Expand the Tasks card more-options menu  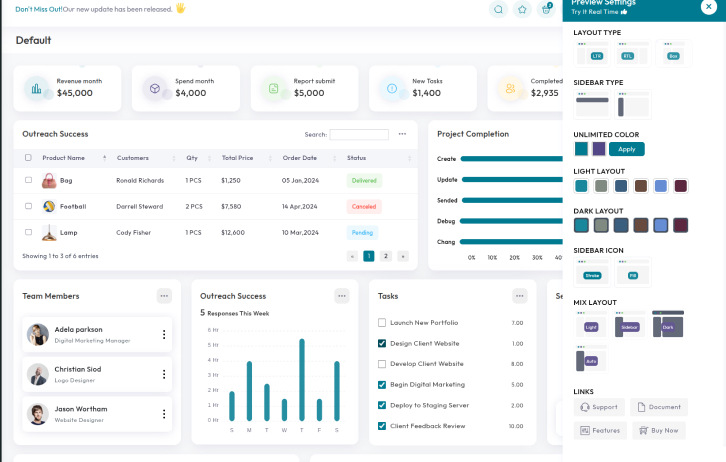(519, 296)
